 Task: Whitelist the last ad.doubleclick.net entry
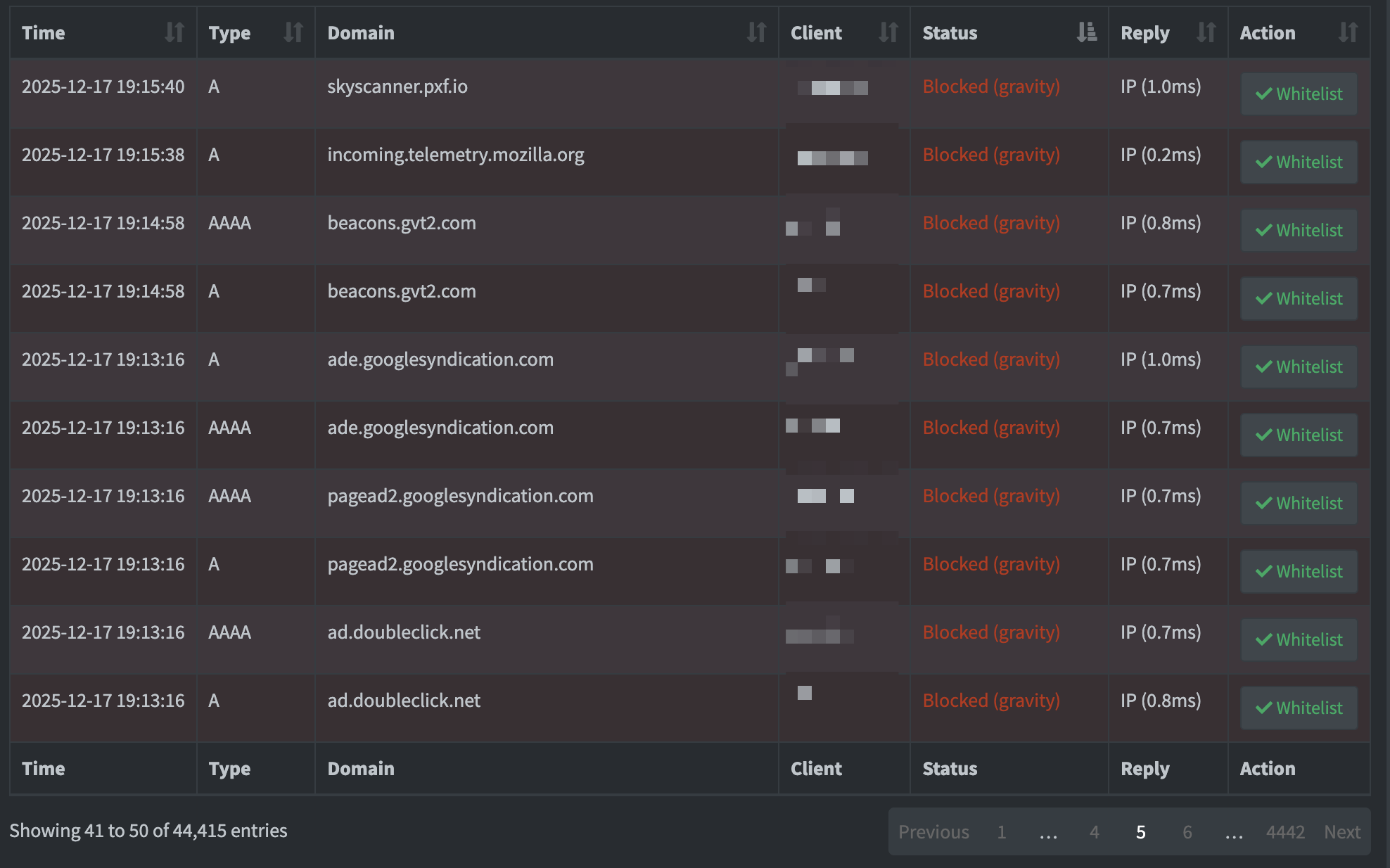(1298, 708)
